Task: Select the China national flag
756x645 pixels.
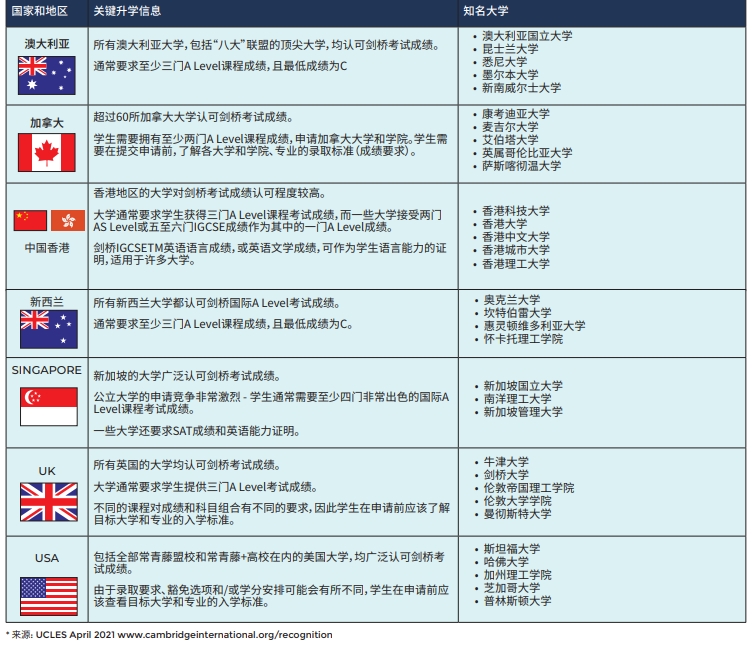Action: point(29,220)
